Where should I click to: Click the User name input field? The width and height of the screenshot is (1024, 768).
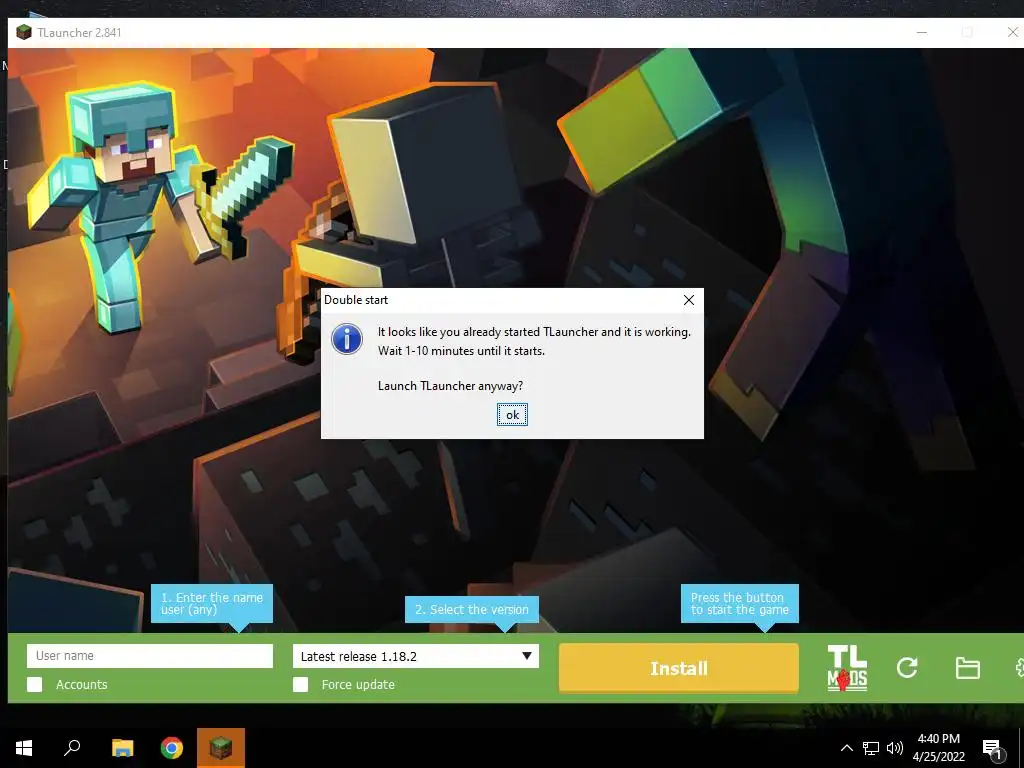point(150,656)
